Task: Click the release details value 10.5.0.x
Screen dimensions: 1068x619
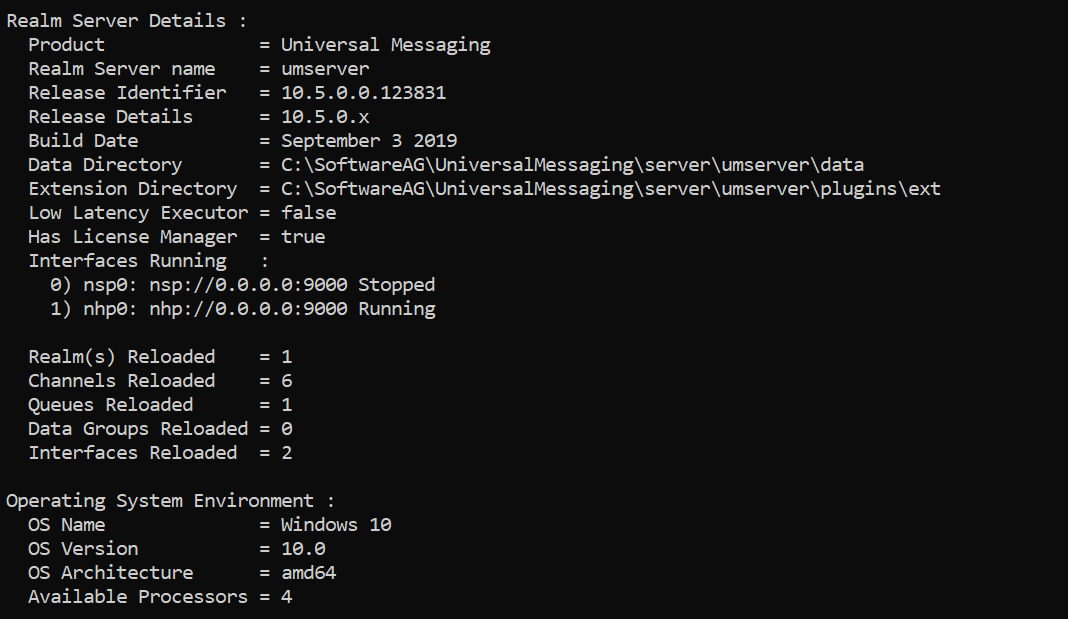Action: point(325,116)
